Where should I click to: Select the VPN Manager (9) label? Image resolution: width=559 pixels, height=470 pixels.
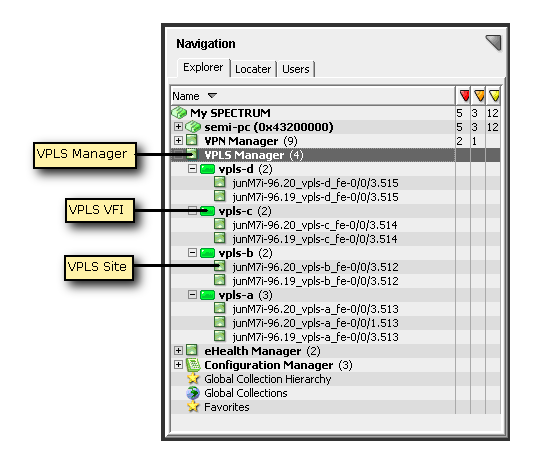[251, 141]
